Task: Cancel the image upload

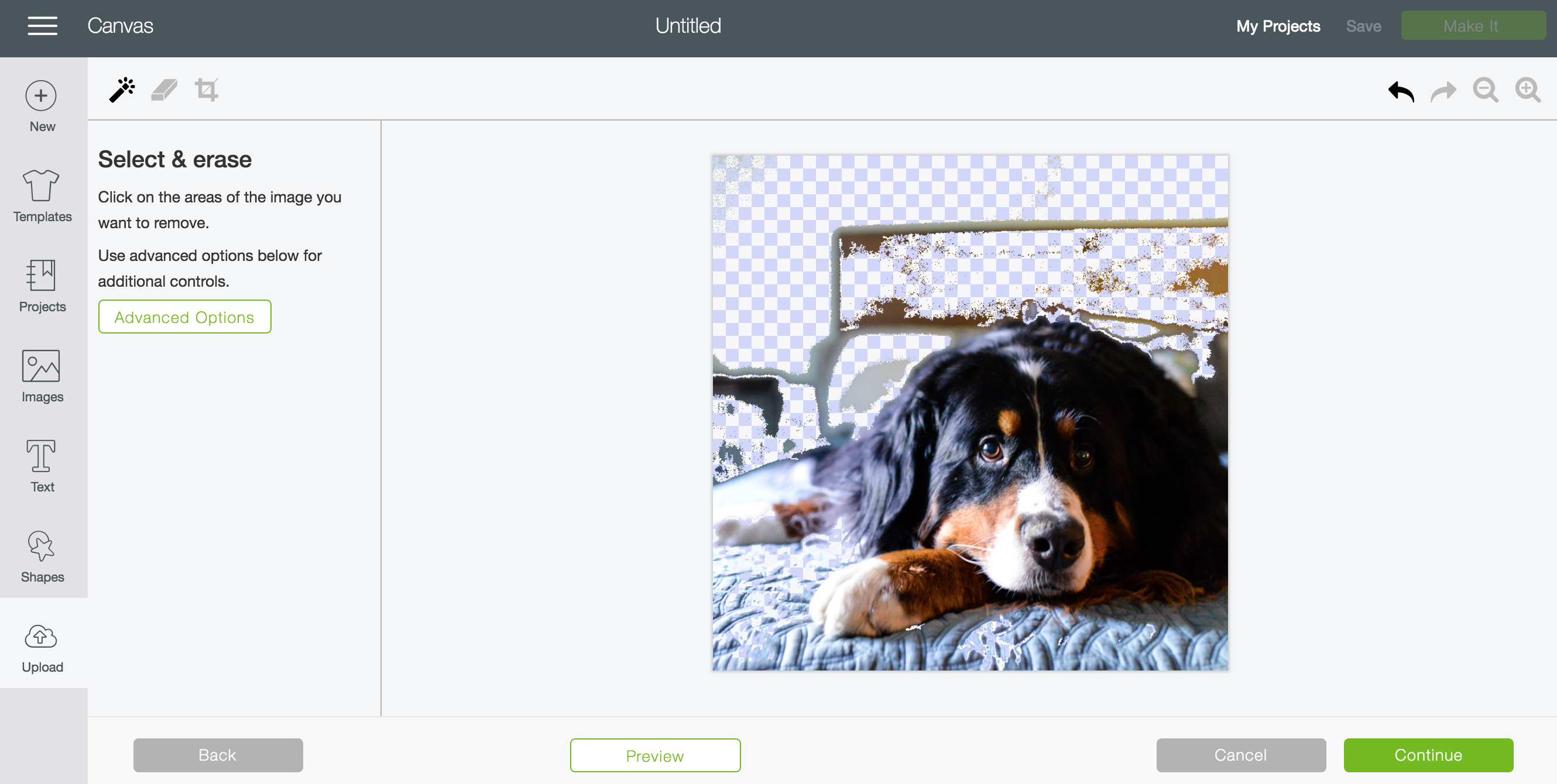Action: click(x=1240, y=755)
